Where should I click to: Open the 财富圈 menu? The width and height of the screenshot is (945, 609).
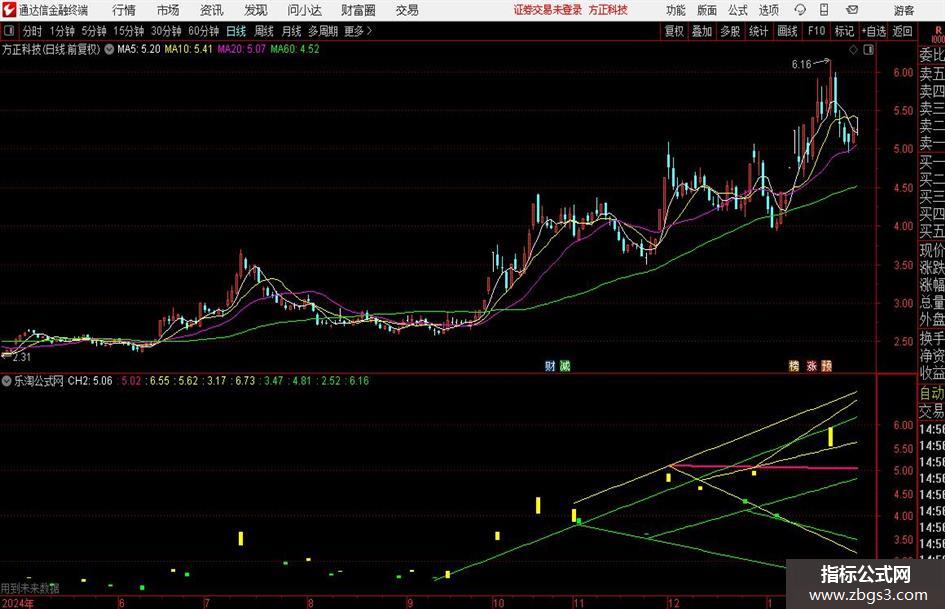tap(358, 10)
